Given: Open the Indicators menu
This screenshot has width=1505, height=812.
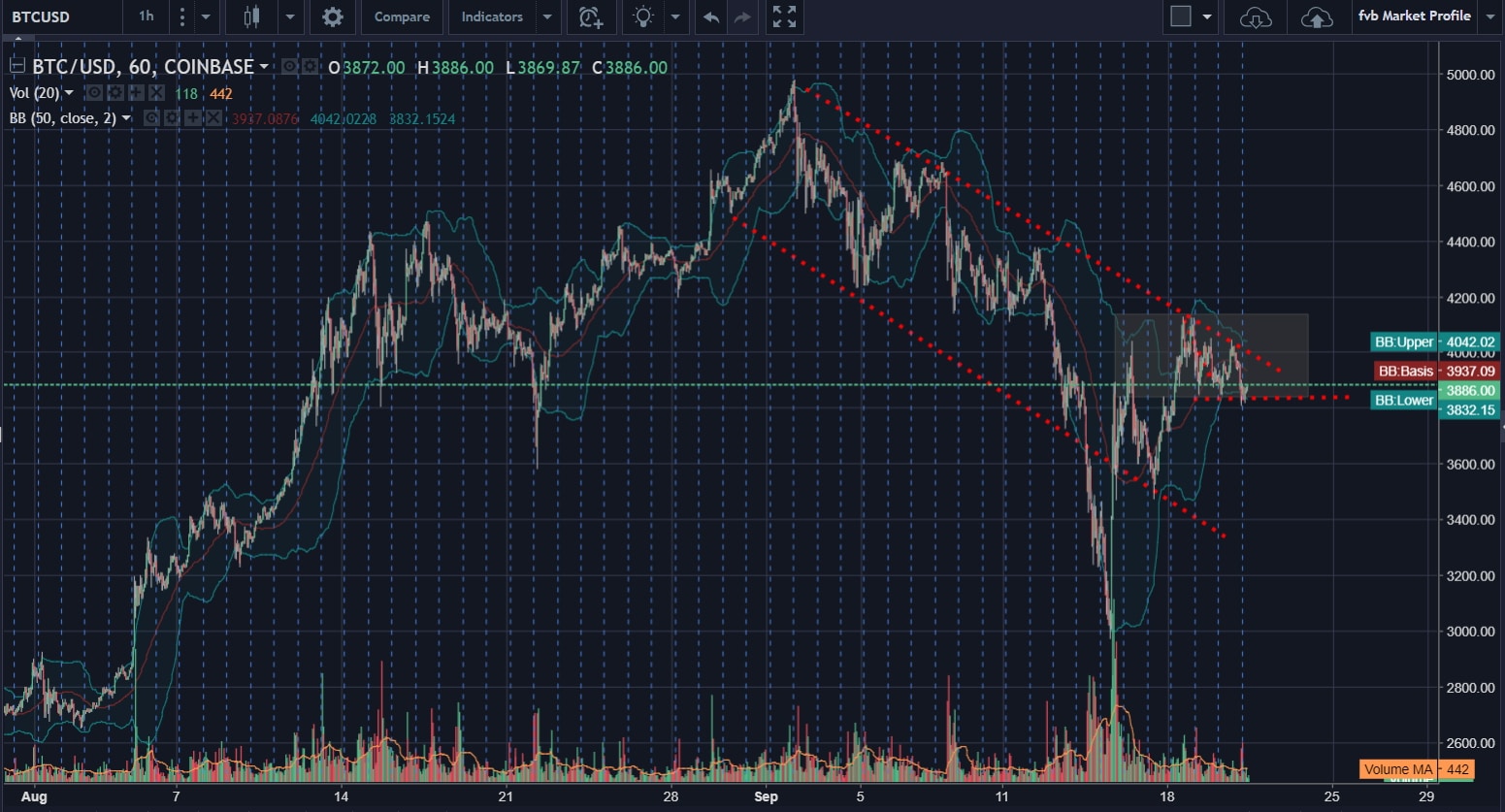Looking at the screenshot, I should click(x=492, y=16).
